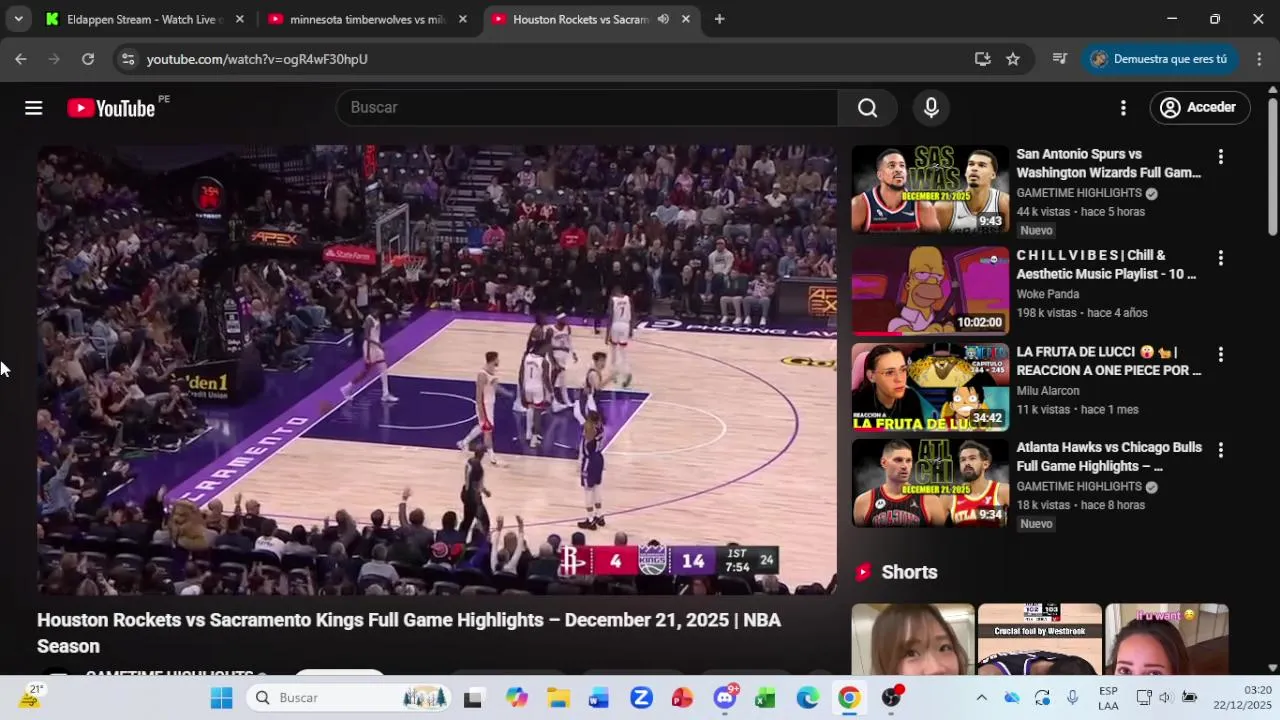Go to the YouTube home logo
The height and width of the screenshot is (720, 1280).
point(111,108)
